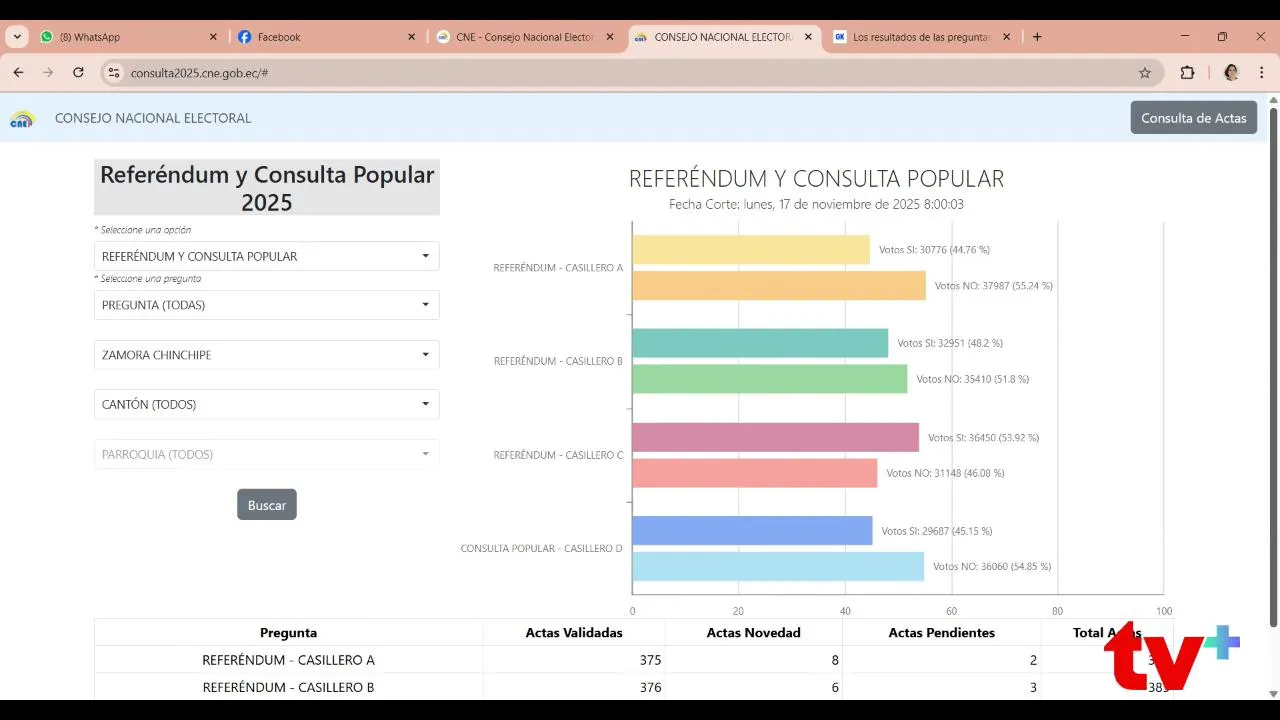Click chart title REFERÉNDUM Y CONSULTA POPULAR

816,179
